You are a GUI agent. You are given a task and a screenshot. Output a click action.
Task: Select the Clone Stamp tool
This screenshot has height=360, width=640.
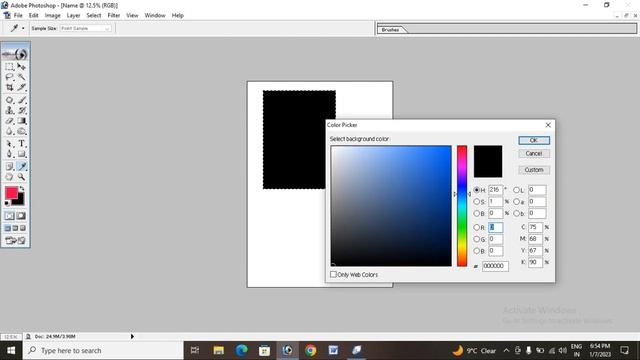point(9,111)
